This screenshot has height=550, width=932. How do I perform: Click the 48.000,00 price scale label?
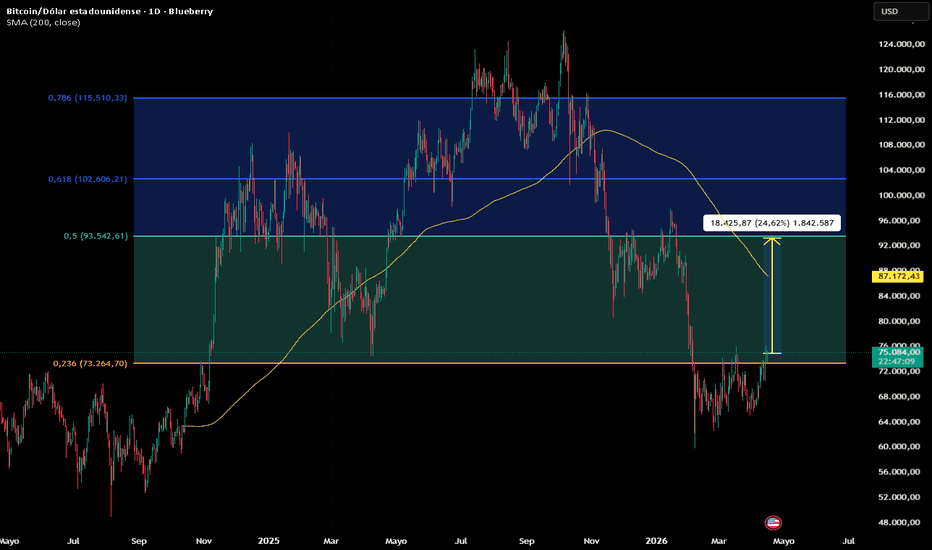[x=901, y=522]
